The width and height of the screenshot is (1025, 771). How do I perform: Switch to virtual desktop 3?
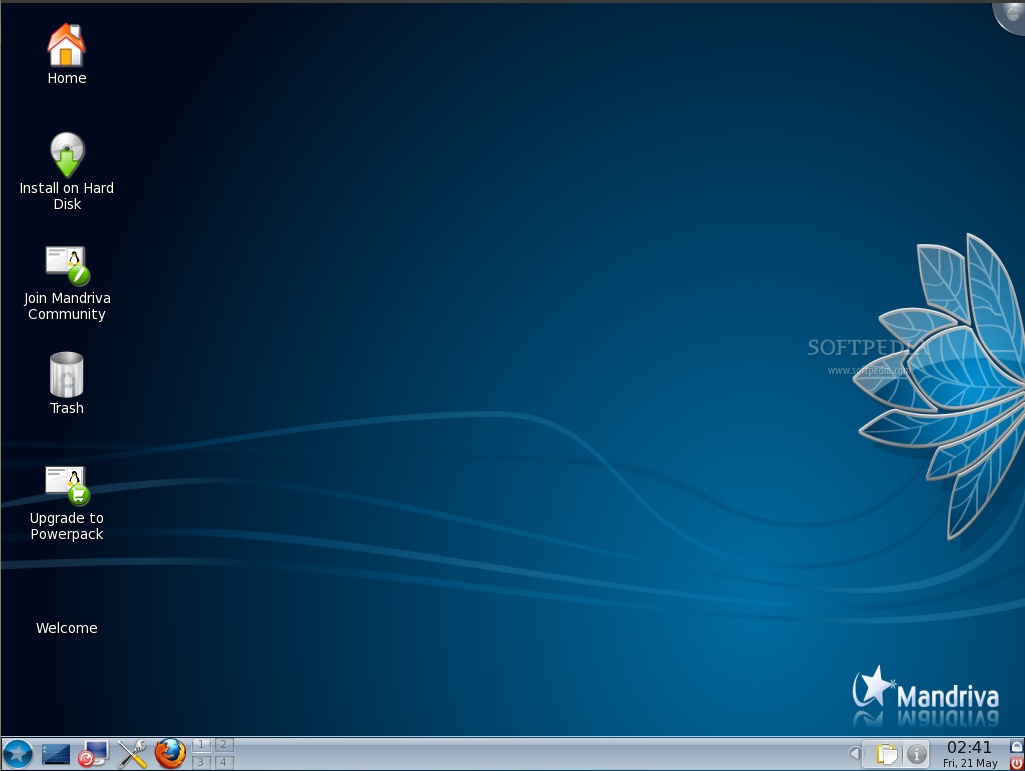click(201, 762)
